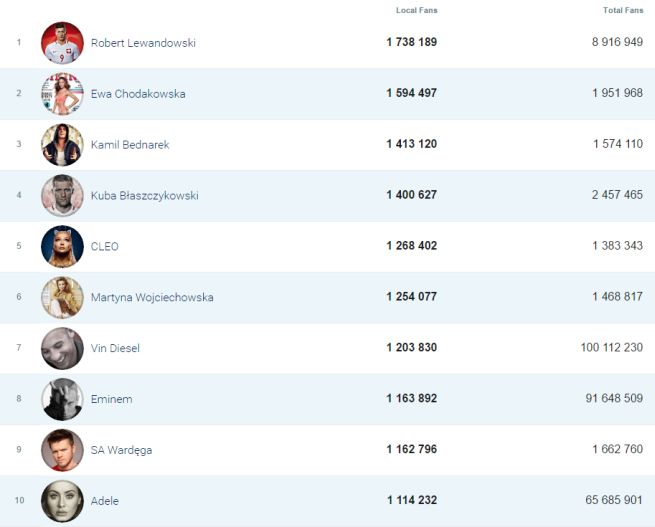Open Adele's avatar image

click(62, 501)
